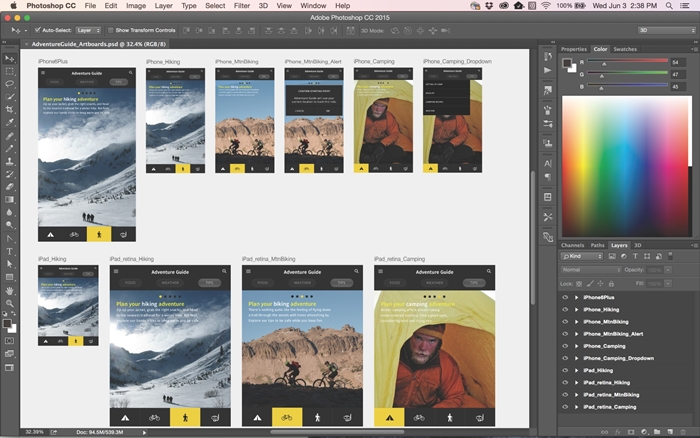
Task: Click the foreground color swatch in toolbox
Action: 7,324
